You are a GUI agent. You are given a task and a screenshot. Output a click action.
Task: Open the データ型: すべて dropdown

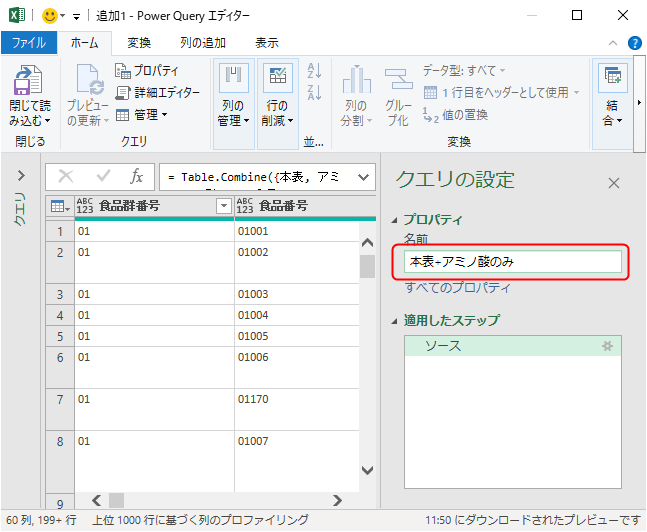click(x=464, y=71)
